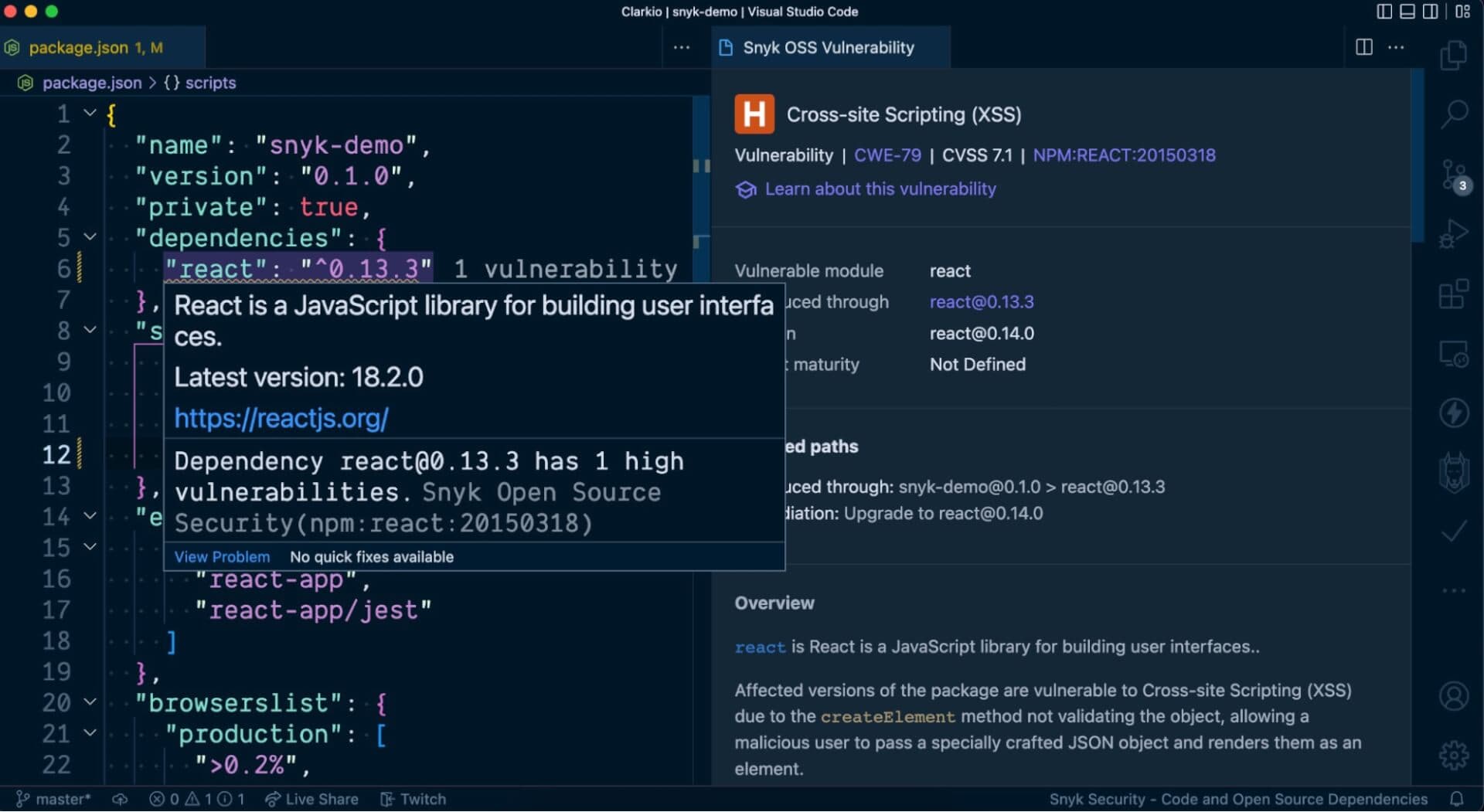1484x812 pixels.
Task: Start a Live Share session from status bar
Action: [x=311, y=799]
